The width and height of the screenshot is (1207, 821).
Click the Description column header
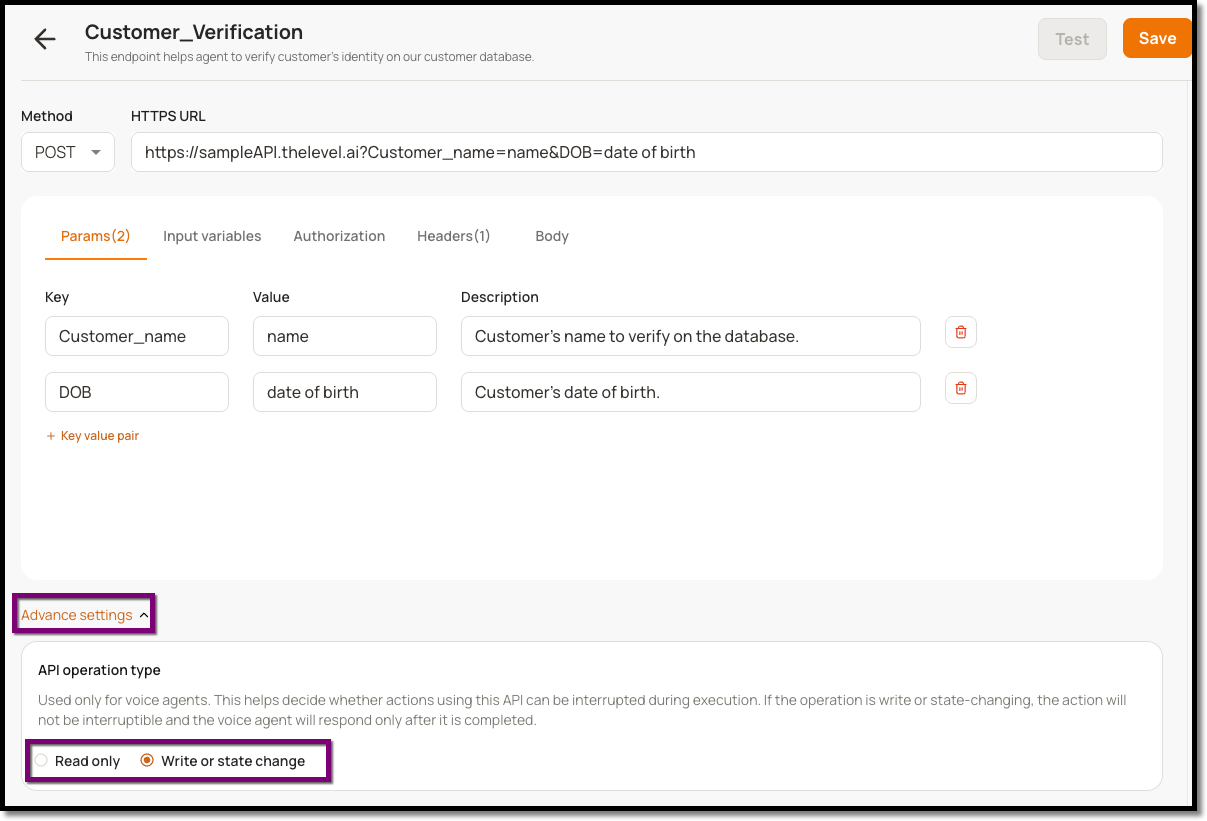tap(500, 297)
